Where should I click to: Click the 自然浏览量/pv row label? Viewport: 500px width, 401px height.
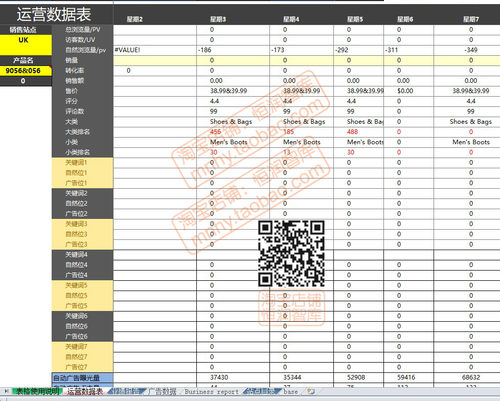coord(83,50)
